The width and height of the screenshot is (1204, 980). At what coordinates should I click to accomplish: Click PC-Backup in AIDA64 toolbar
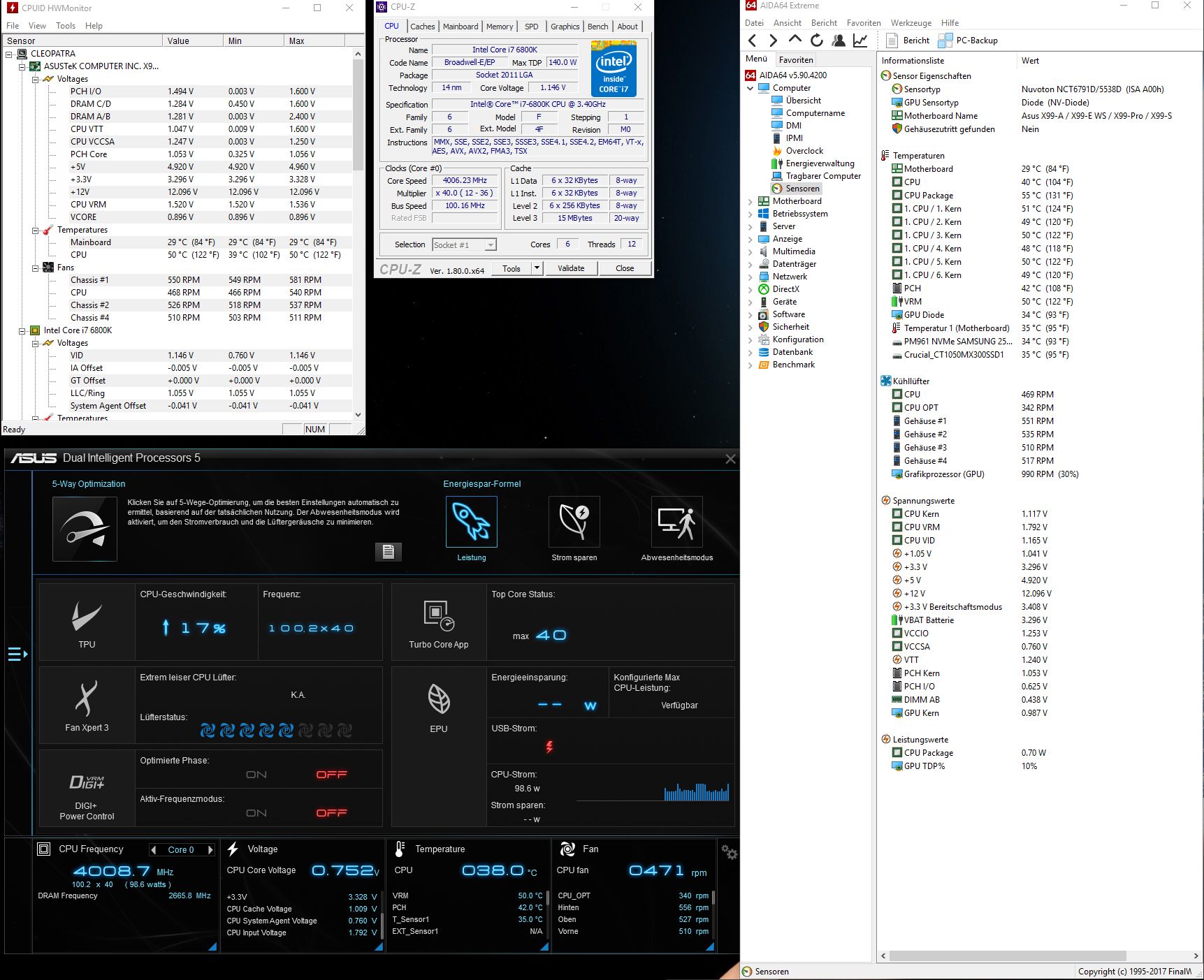tap(968, 41)
